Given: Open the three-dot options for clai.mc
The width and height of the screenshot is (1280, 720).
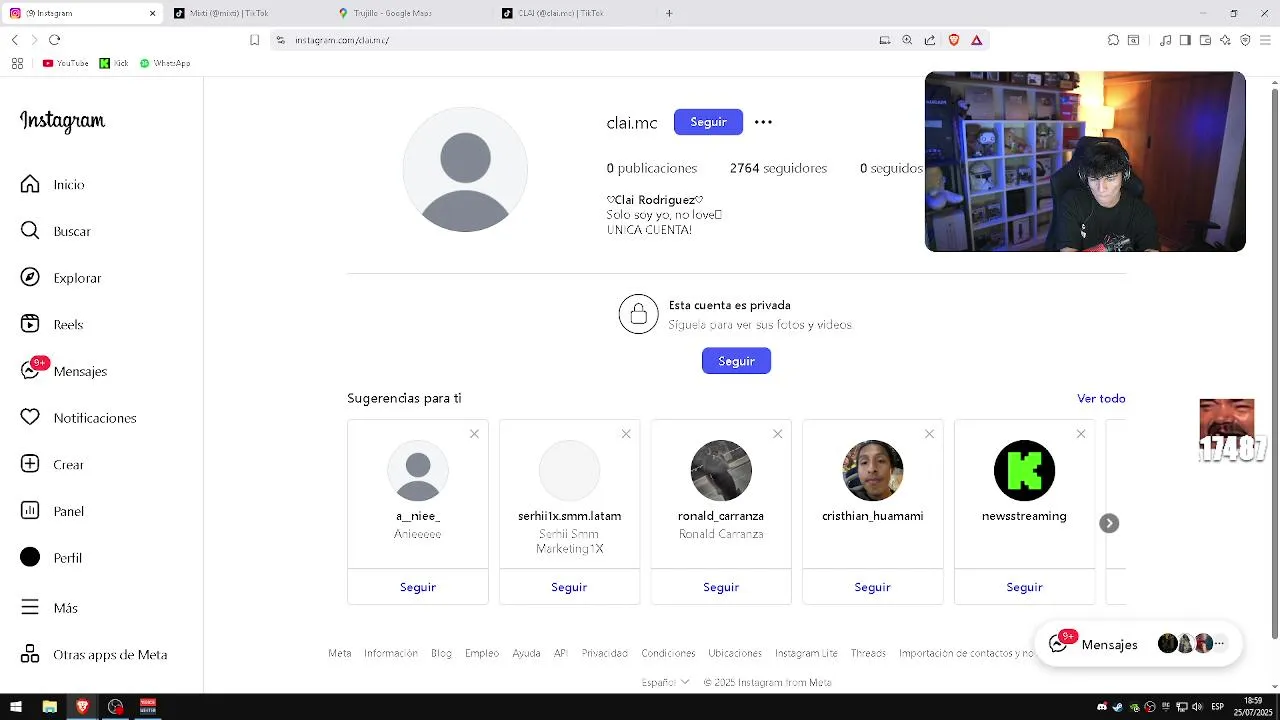Looking at the screenshot, I should 763,122.
